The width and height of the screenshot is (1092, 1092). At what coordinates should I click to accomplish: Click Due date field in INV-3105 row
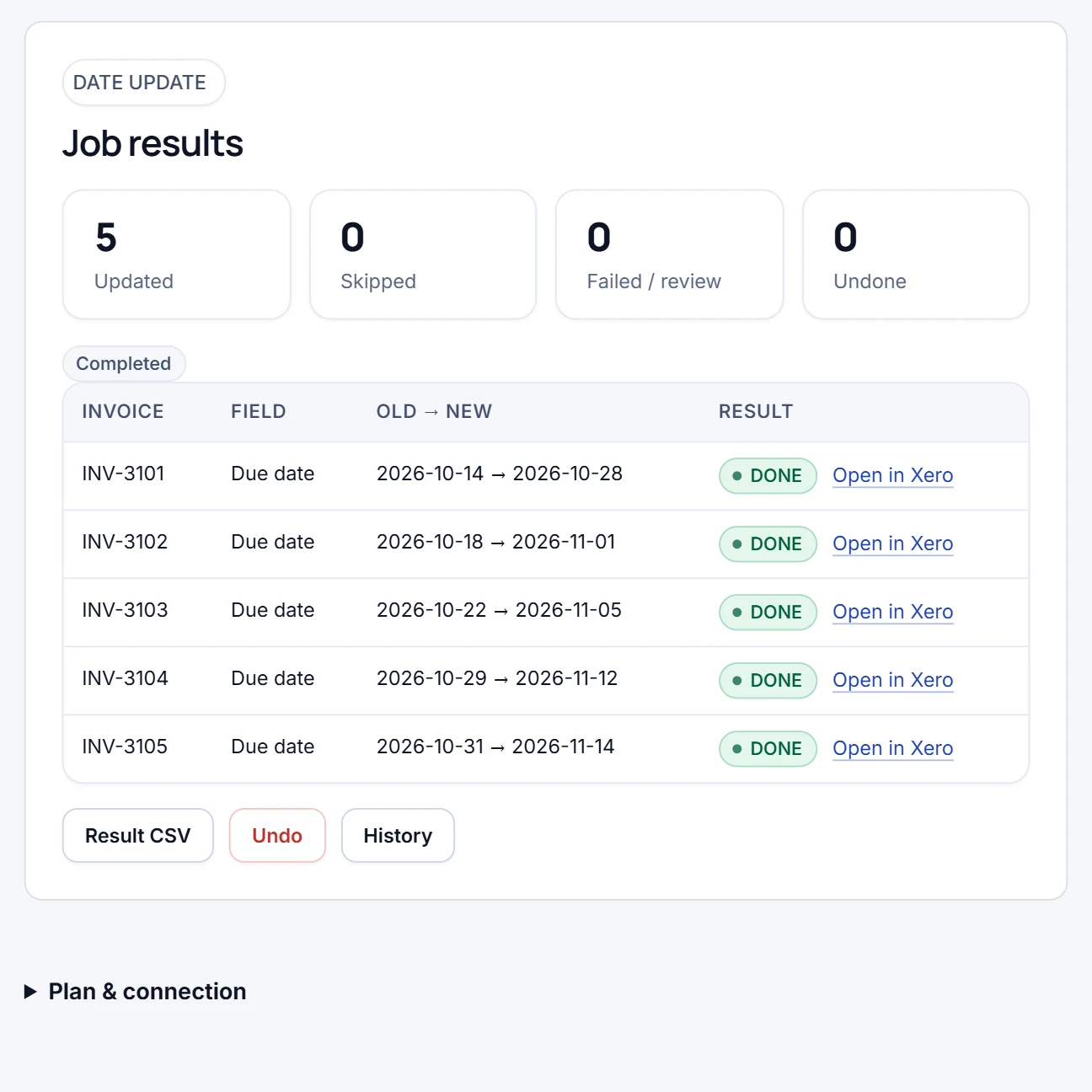273,747
